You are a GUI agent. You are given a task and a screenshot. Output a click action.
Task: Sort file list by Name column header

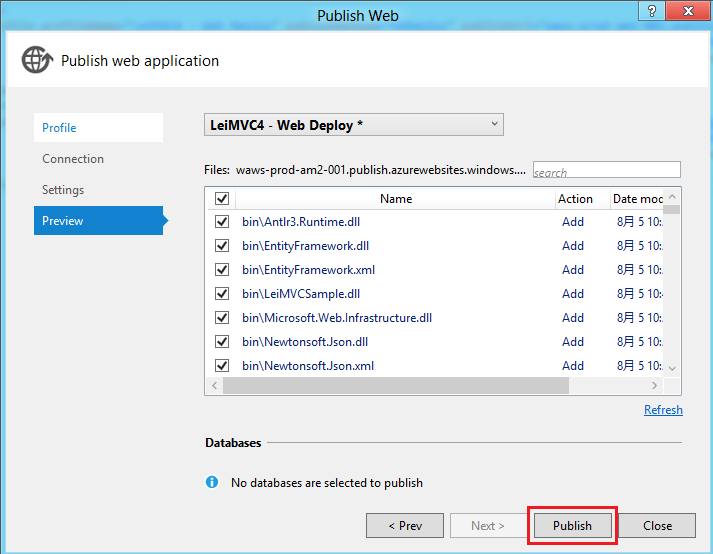coord(396,199)
